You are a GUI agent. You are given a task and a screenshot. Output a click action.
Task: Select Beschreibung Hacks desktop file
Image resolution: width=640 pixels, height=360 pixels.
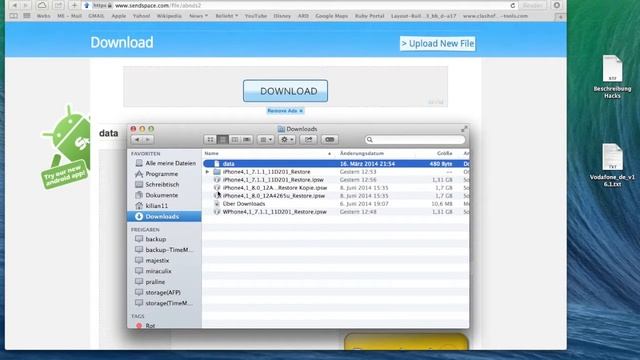tap(612, 77)
